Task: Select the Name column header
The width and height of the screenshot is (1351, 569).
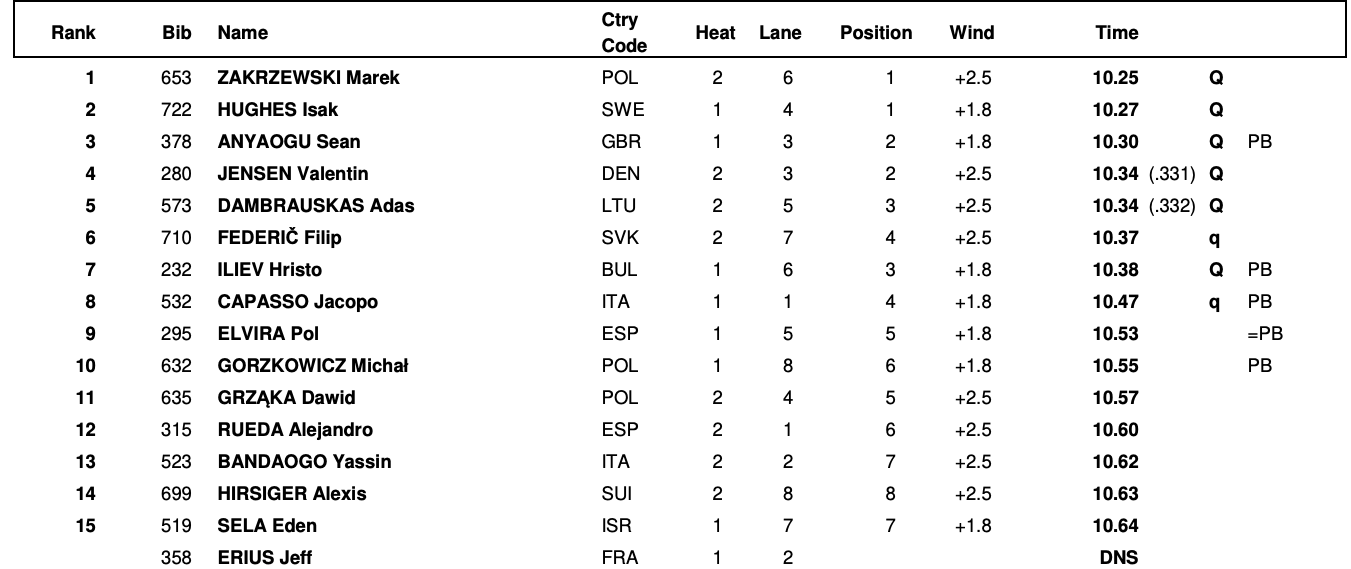Action: point(243,33)
